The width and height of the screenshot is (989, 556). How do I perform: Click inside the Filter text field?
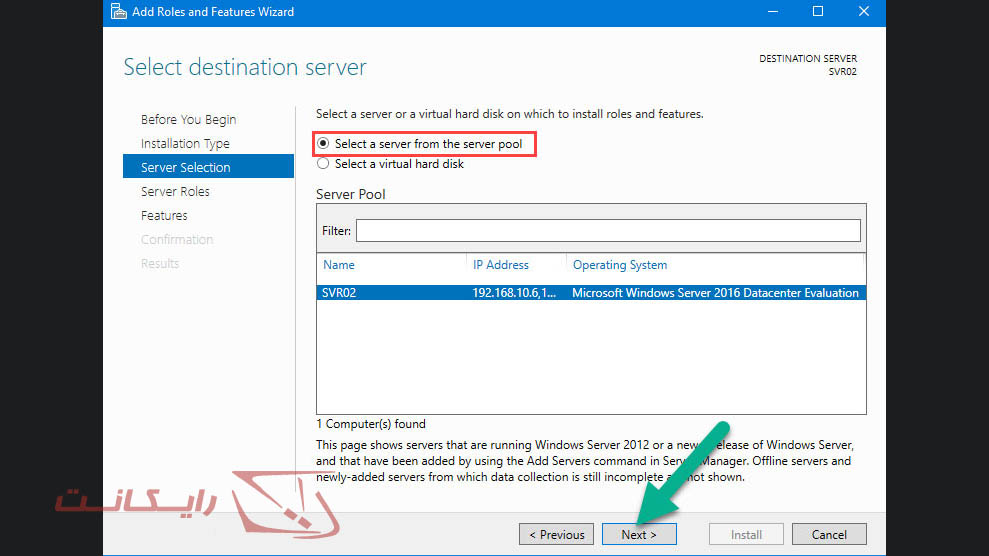(608, 231)
